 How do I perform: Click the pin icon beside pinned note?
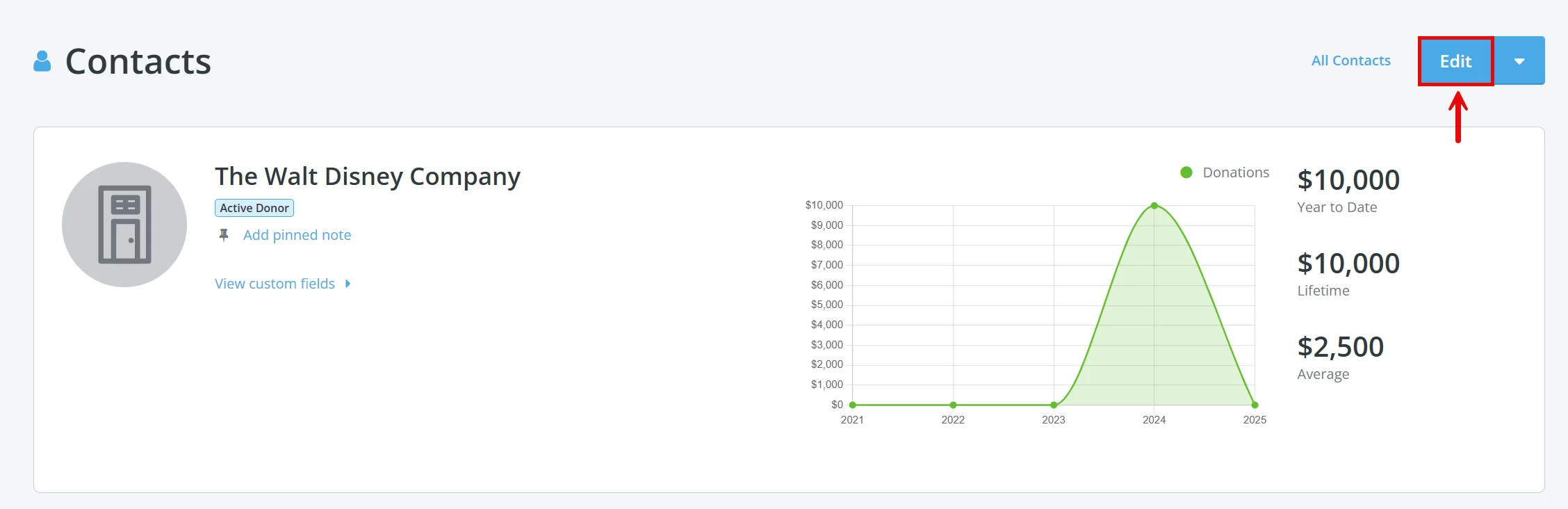(x=224, y=235)
